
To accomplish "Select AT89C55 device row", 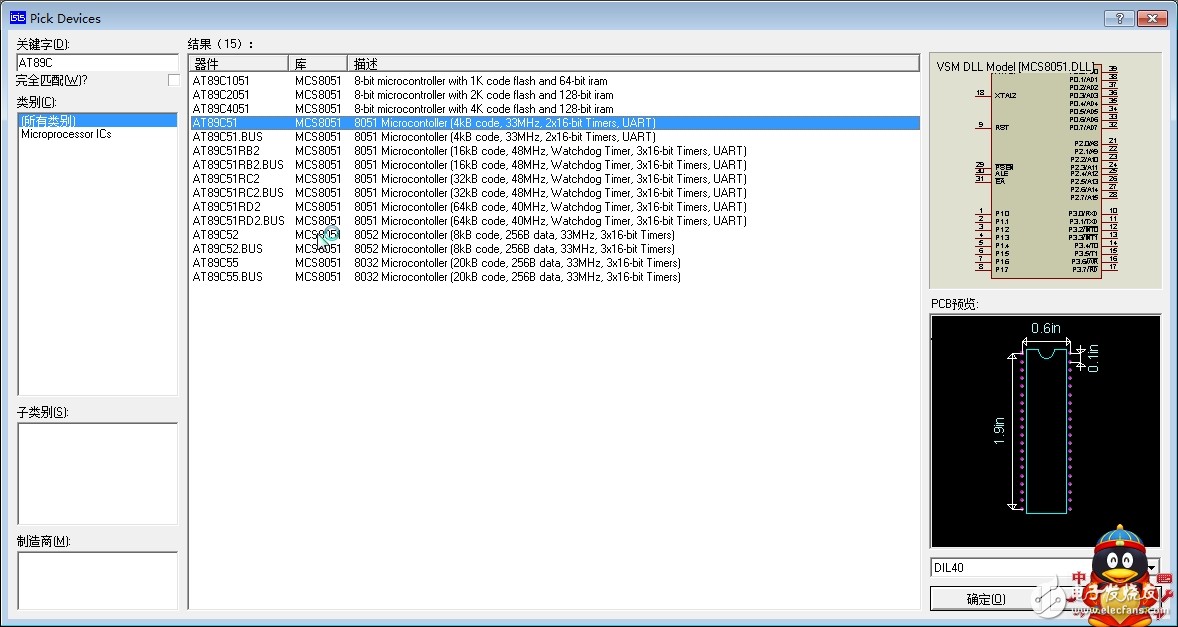I will 554,263.
